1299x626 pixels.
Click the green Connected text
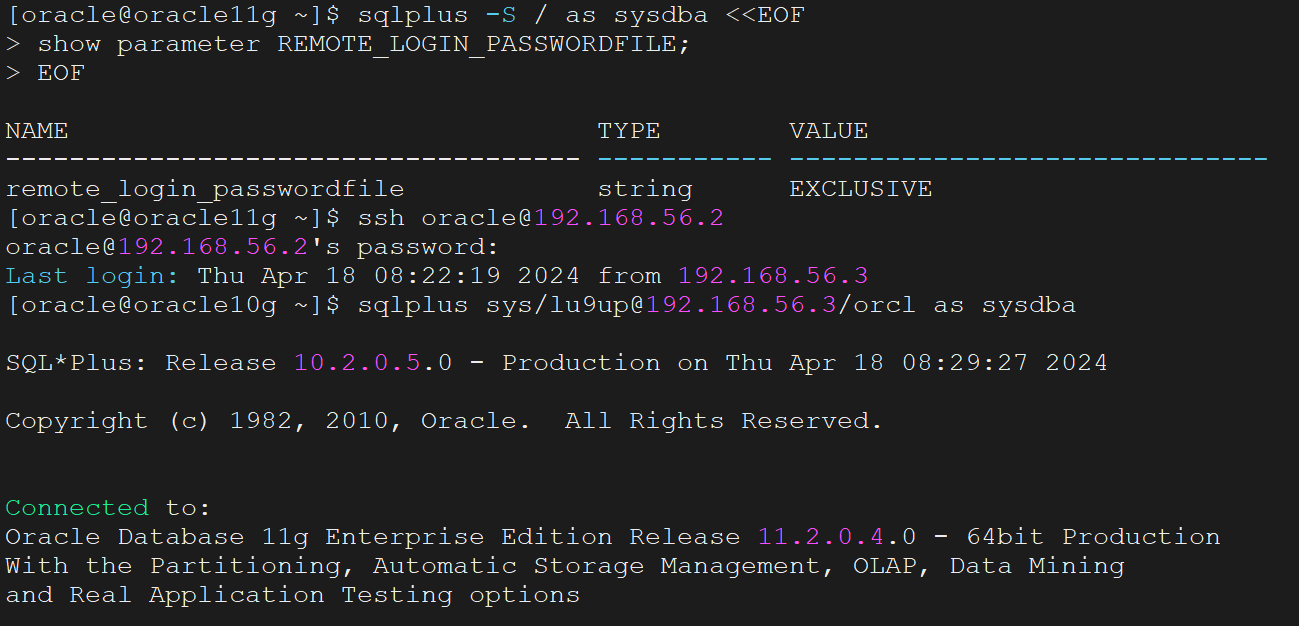coord(77,508)
